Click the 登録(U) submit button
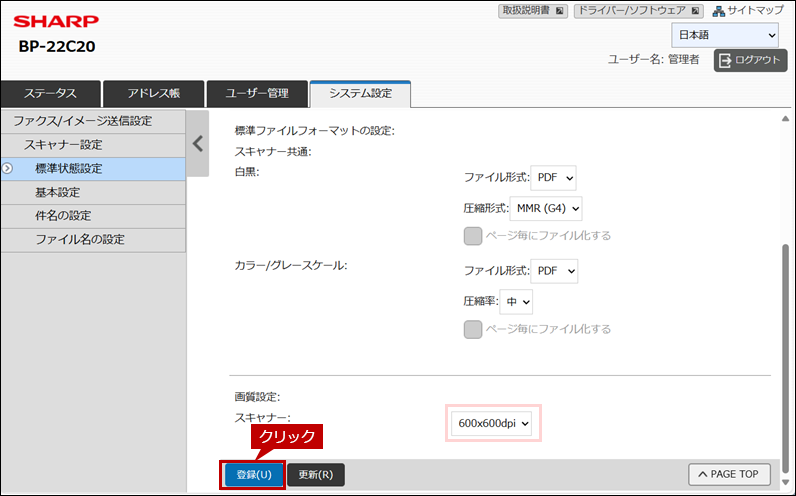 pyautogui.click(x=253, y=474)
